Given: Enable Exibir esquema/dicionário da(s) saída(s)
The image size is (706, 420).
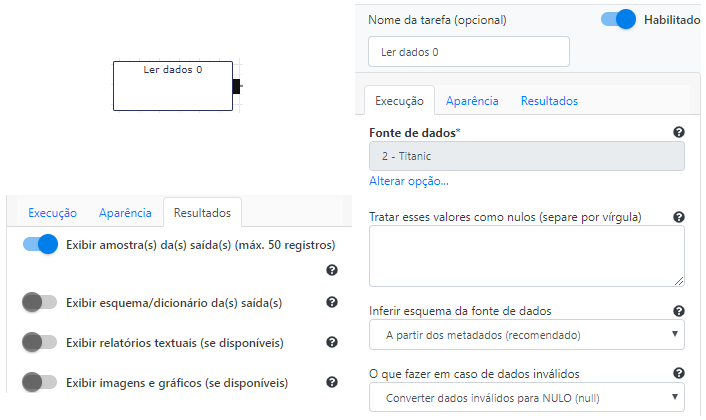Looking at the screenshot, I should tap(40, 302).
